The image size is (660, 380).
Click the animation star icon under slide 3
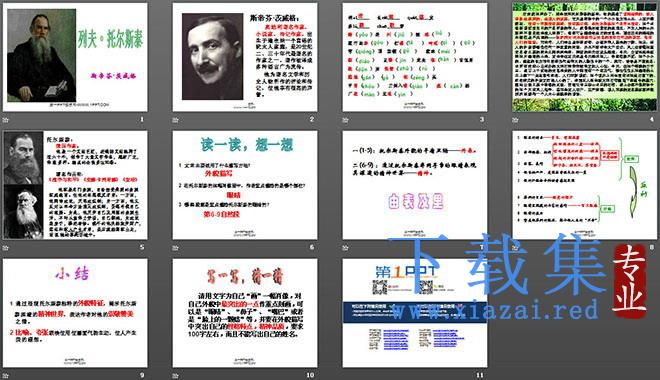(x=346, y=120)
